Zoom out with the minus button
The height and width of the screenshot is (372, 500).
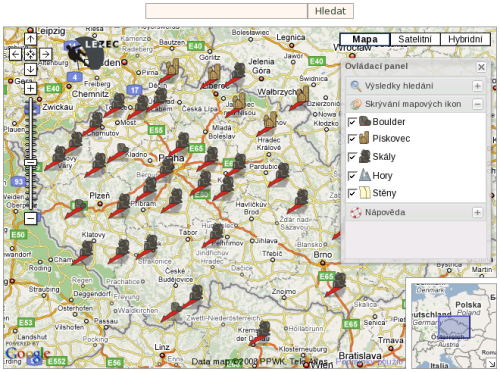pos(30,219)
